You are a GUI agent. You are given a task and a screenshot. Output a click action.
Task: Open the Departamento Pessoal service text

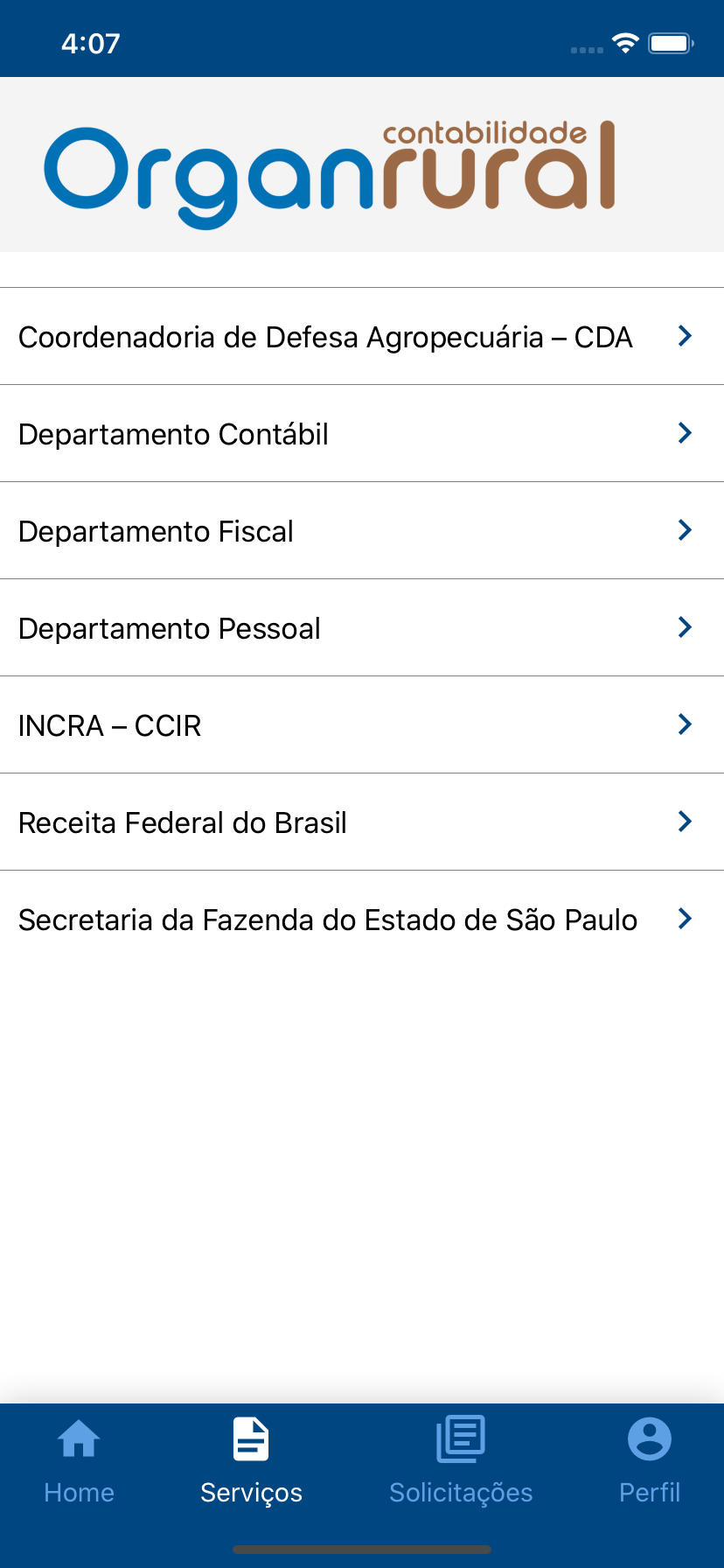(170, 629)
